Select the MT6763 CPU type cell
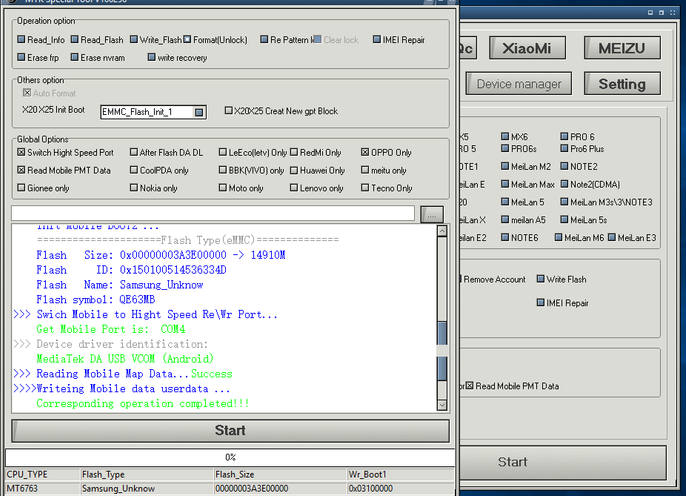This screenshot has height=496, width=686. coord(42,489)
